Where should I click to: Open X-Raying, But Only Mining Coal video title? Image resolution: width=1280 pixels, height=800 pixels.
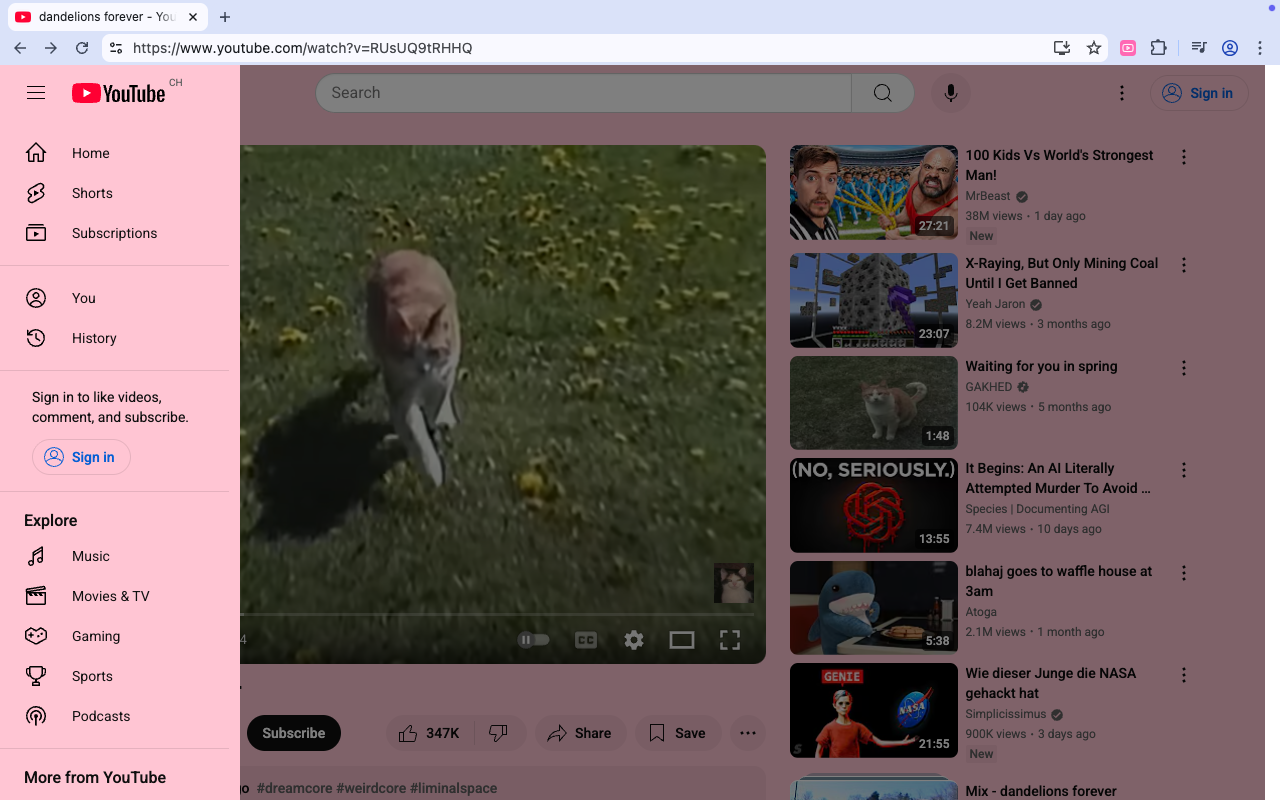click(1061, 273)
